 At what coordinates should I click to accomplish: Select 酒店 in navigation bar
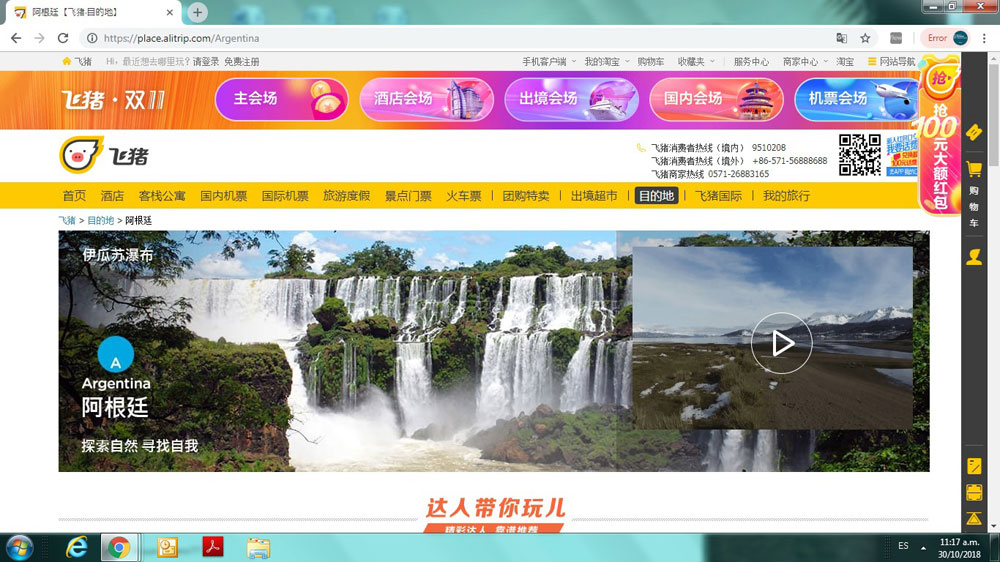pyautogui.click(x=112, y=196)
